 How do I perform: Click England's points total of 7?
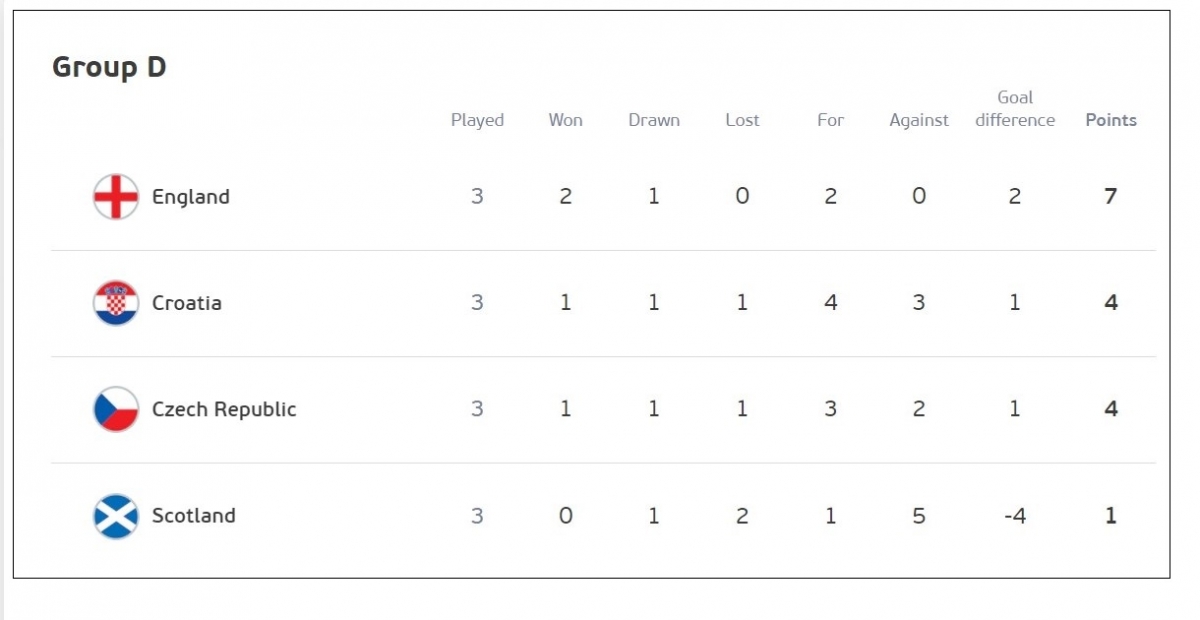1110,196
